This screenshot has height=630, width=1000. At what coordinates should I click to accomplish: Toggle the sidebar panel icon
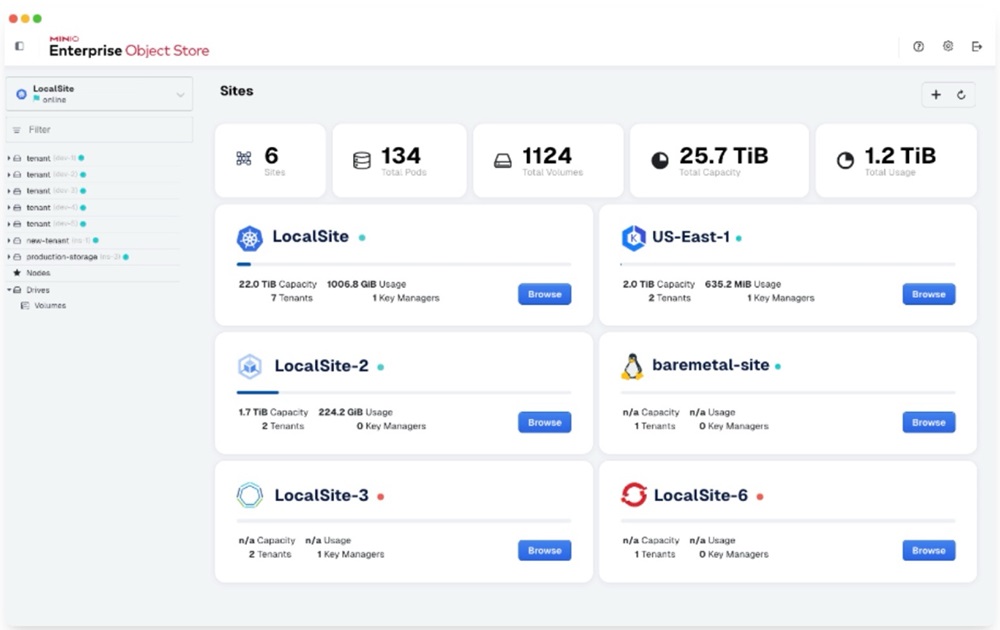[x=19, y=46]
